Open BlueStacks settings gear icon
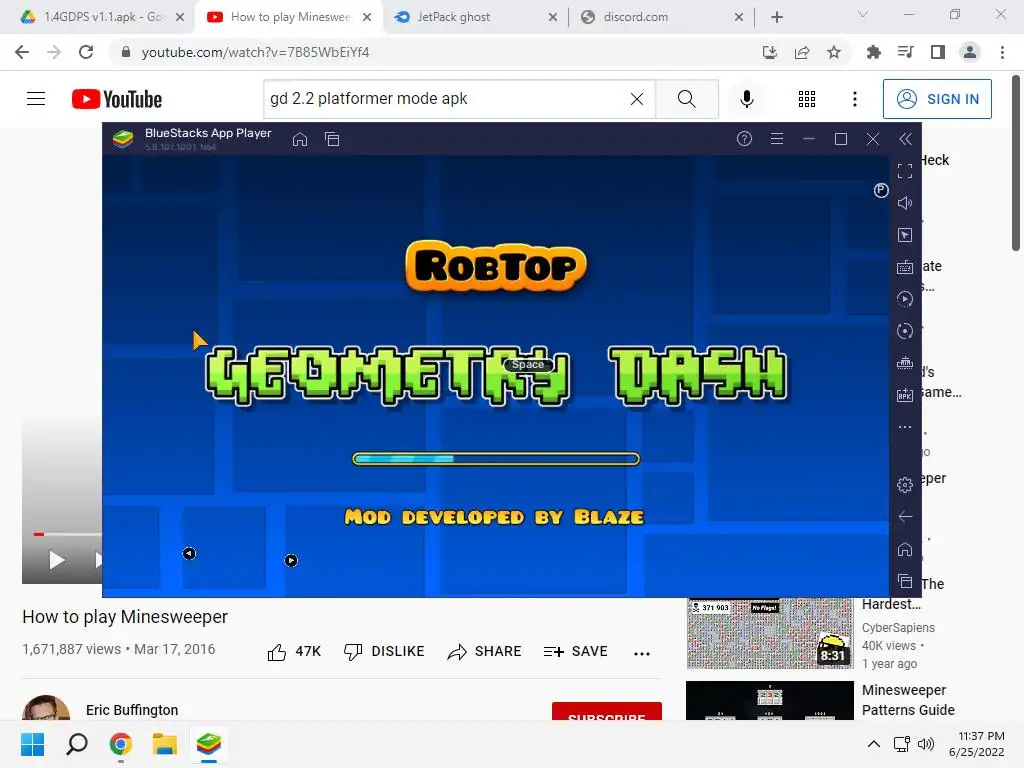 [905, 485]
